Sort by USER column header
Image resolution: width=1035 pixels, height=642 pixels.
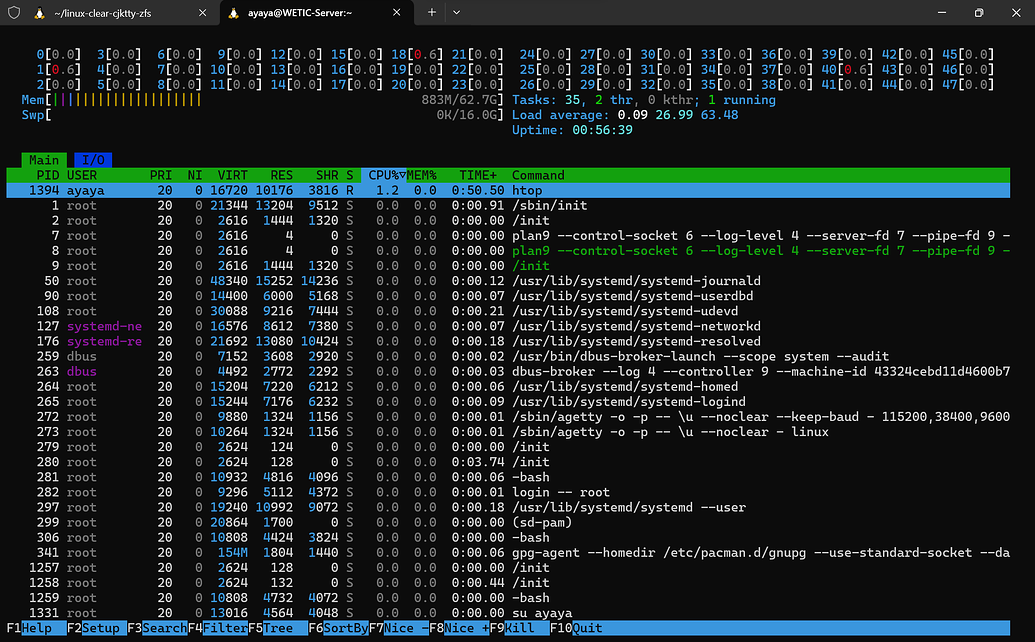coord(82,176)
